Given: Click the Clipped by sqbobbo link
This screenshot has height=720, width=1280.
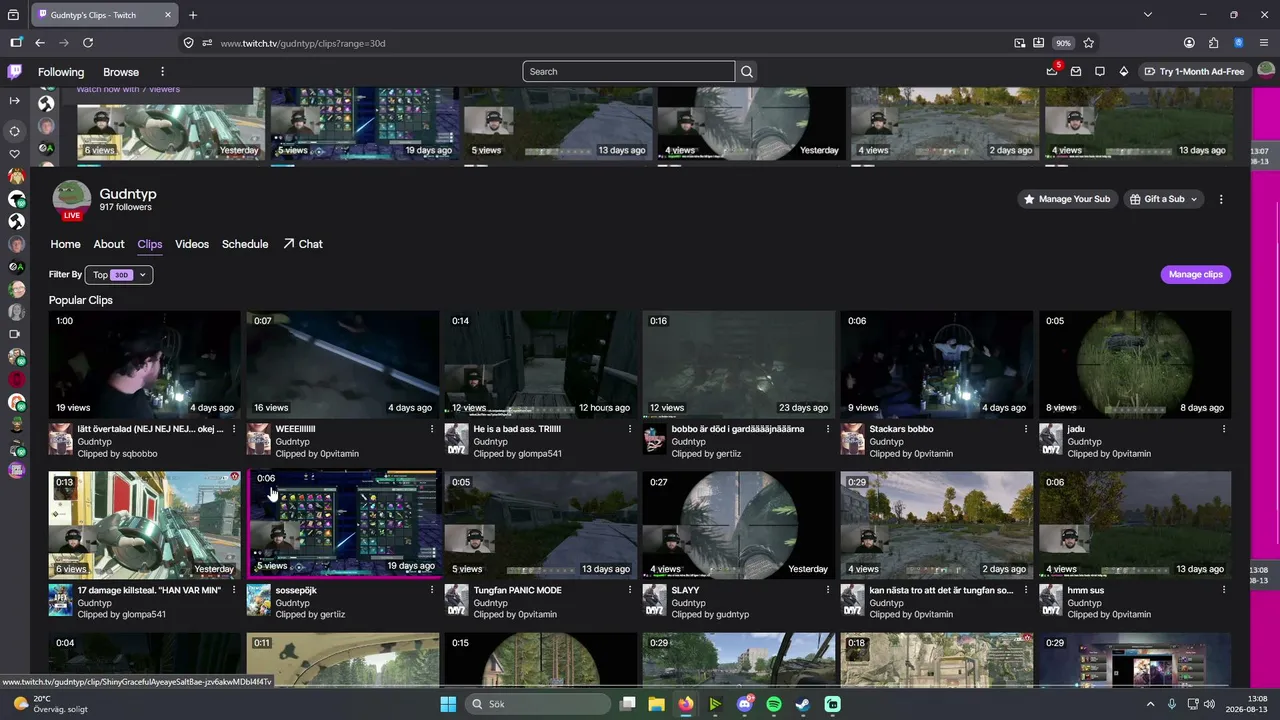Looking at the screenshot, I should click(x=117, y=454).
